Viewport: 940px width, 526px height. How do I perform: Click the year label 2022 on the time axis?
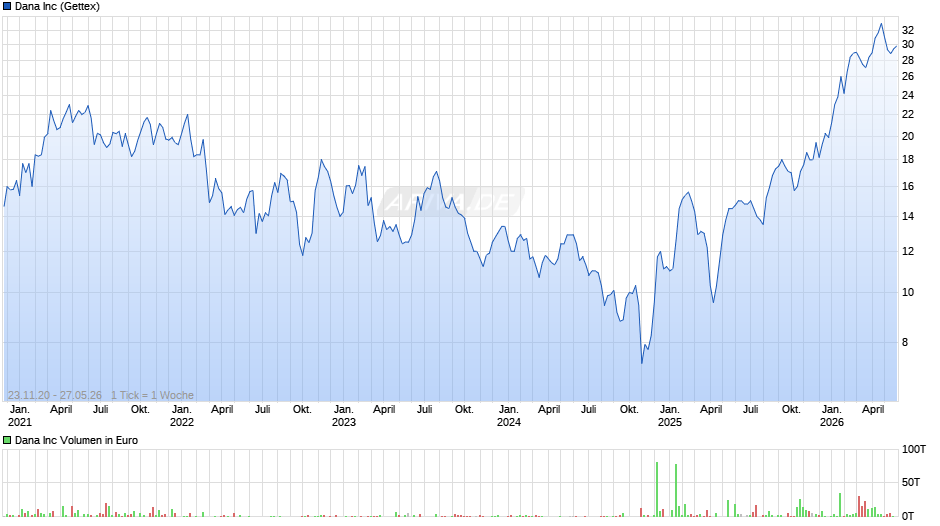click(x=182, y=422)
